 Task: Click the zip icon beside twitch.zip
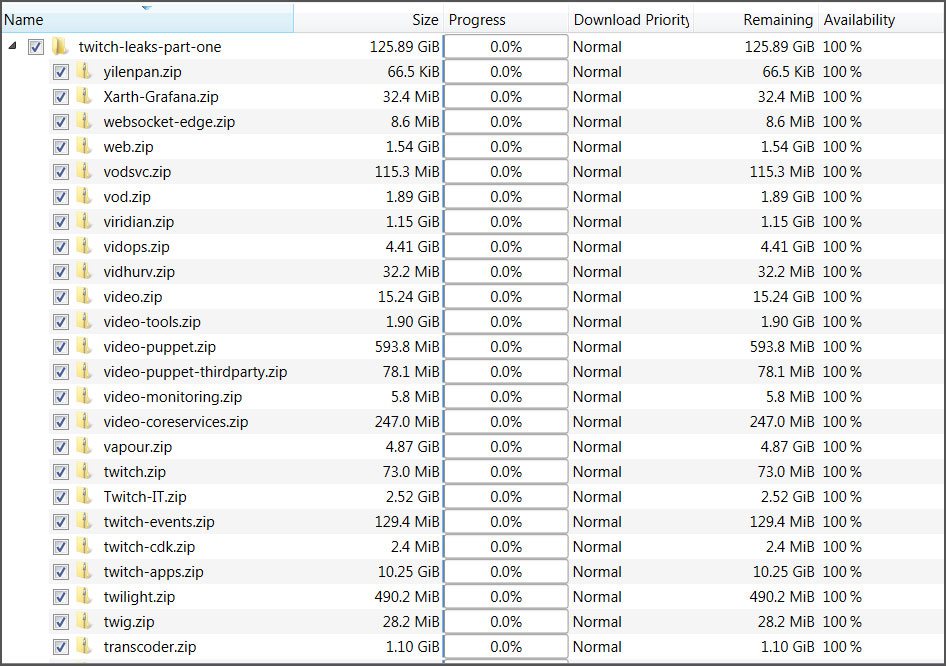coord(84,472)
